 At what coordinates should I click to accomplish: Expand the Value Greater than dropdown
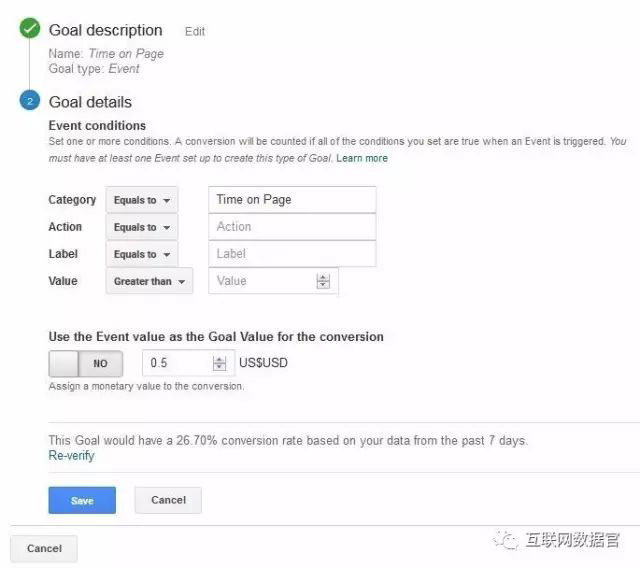point(149,282)
